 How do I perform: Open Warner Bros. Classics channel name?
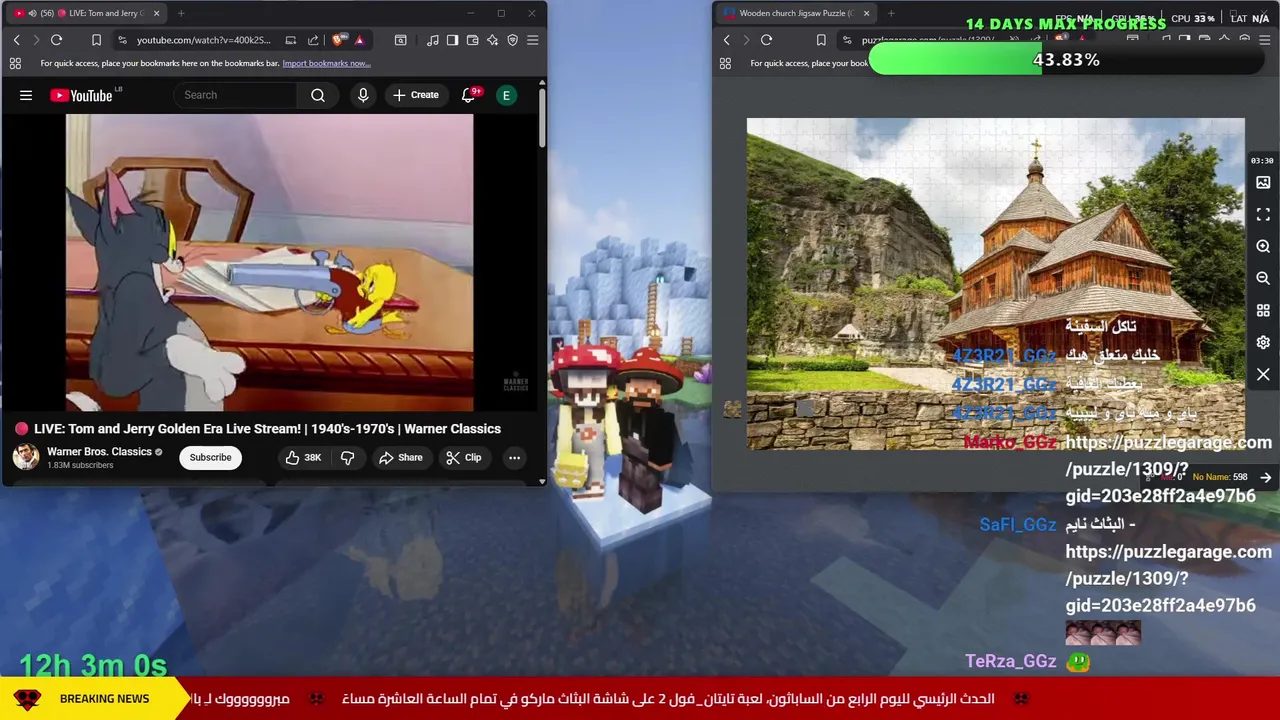tap(99, 451)
